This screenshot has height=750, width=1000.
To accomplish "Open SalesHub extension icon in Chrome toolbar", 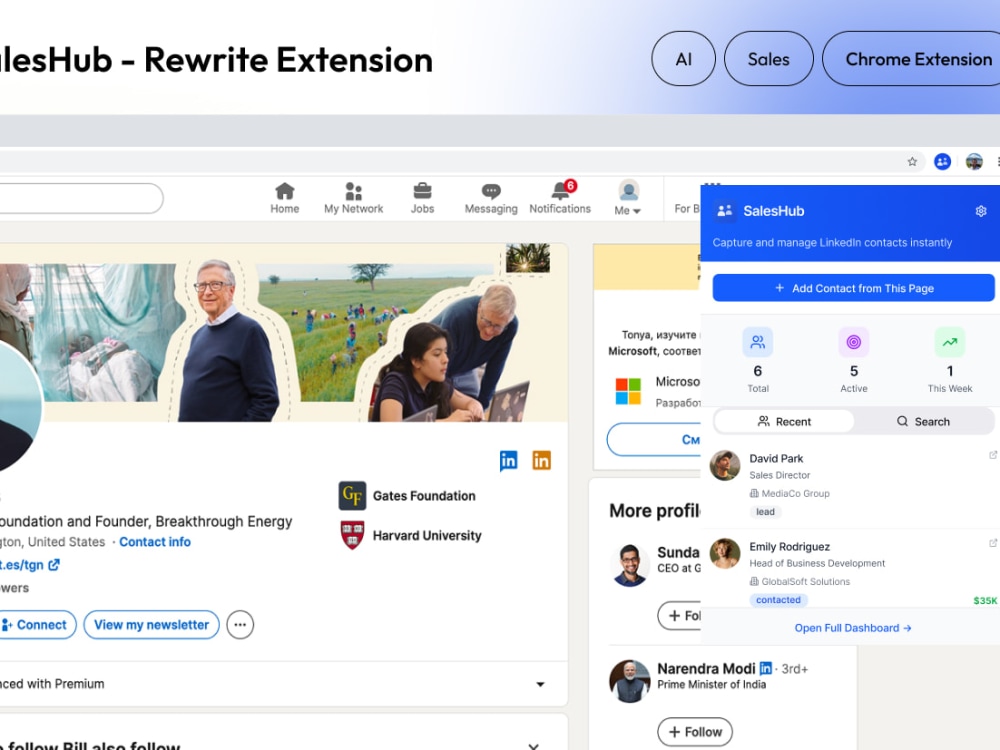I will (942, 161).
